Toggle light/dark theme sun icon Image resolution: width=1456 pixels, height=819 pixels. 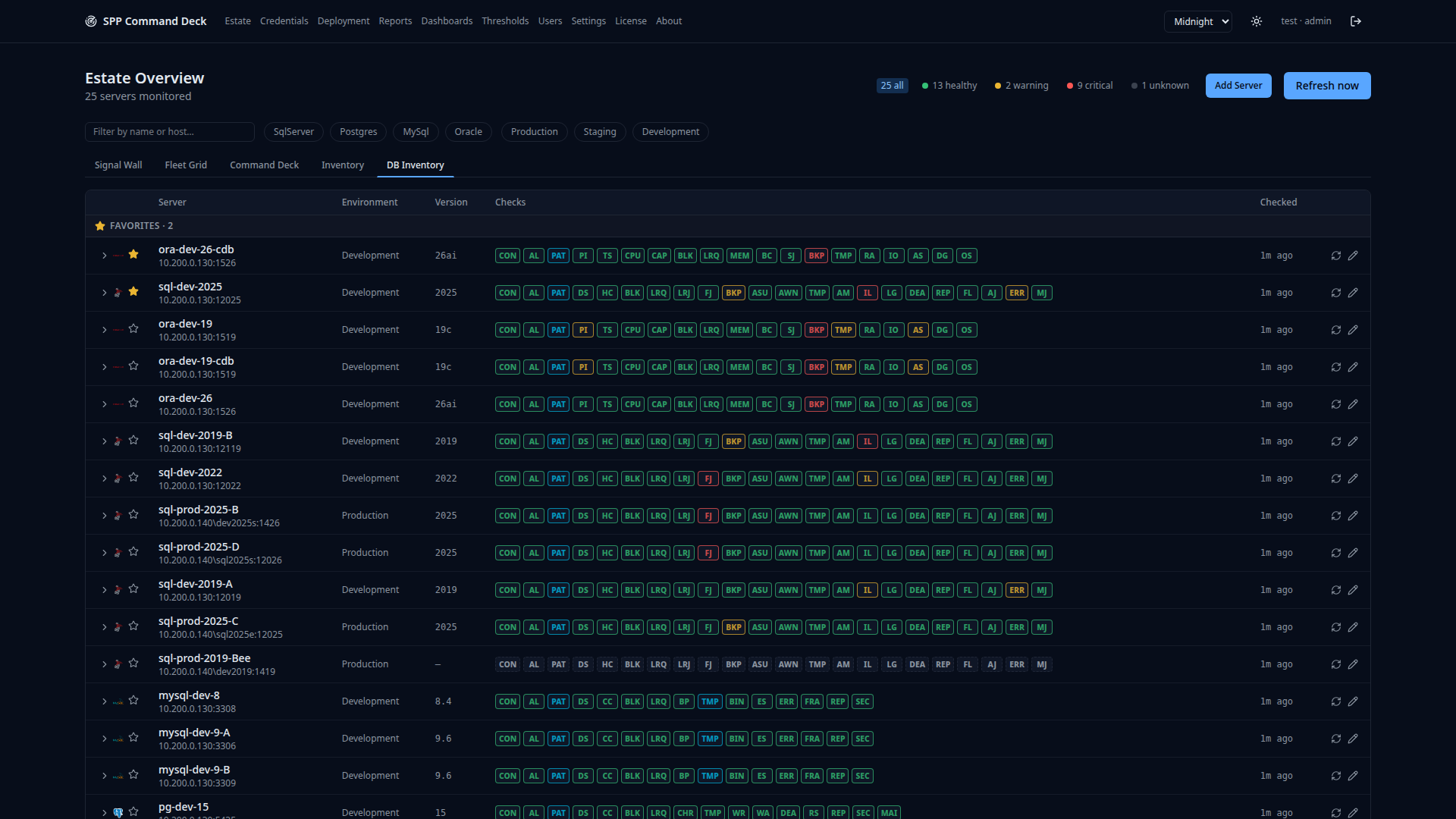(x=1257, y=21)
